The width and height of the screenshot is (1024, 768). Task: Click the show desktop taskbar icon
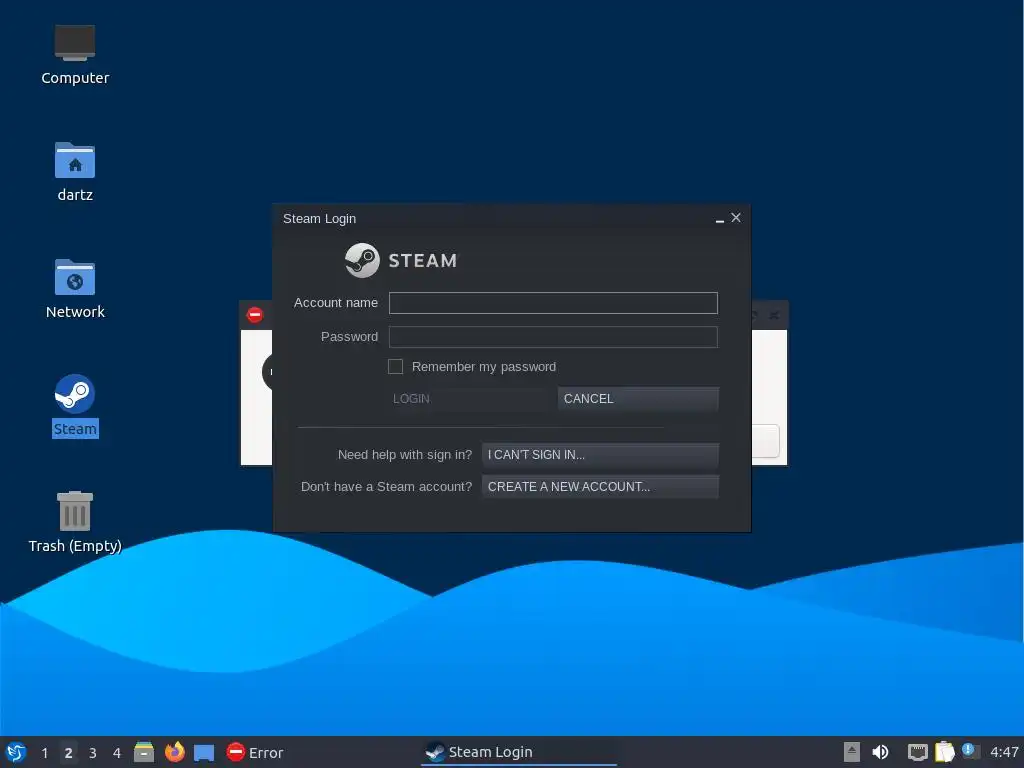coord(204,752)
